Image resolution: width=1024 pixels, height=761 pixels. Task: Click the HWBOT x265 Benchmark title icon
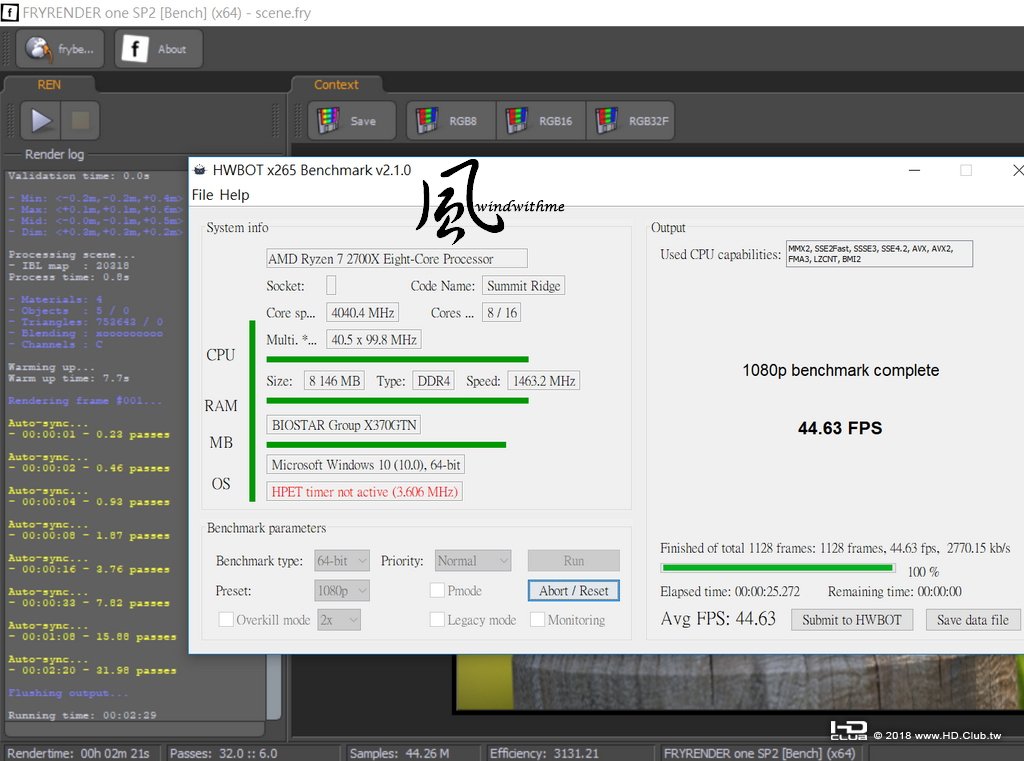pyautogui.click(x=200, y=170)
